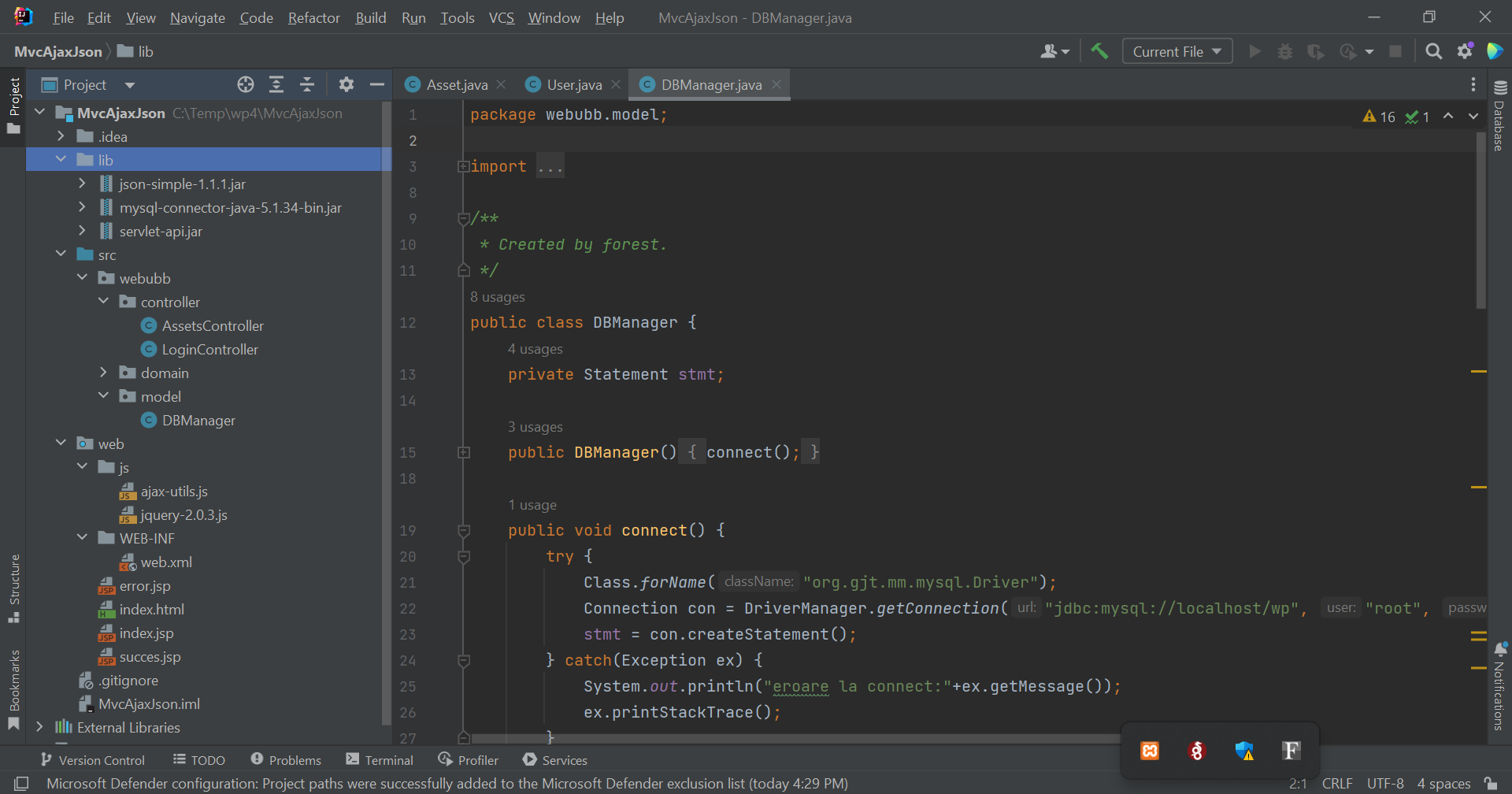Viewport: 1512px width, 794px height.
Task: Toggle the Database tool window
Action: pos(1499,118)
